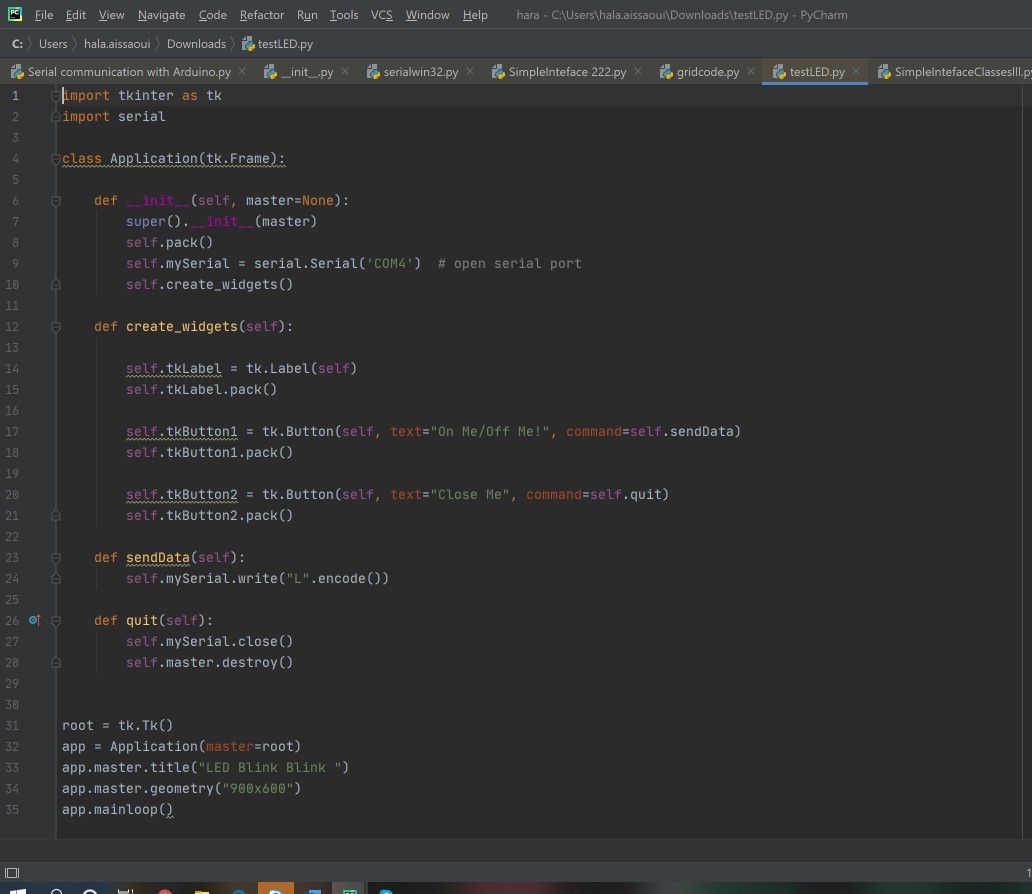Switch to SimpleInteface 222.py tab
The image size is (1032, 894).
tap(567, 72)
